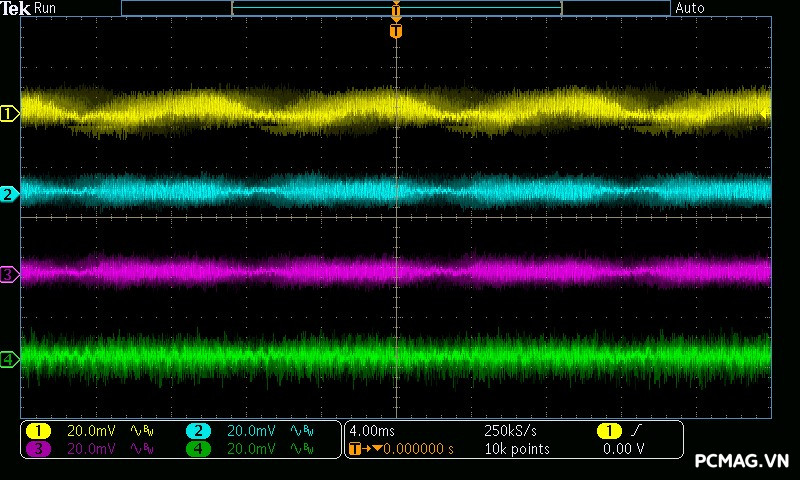Screen dimensions: 800x480
Task: Click the Run acquisition status label
Action: coord(46,8)
